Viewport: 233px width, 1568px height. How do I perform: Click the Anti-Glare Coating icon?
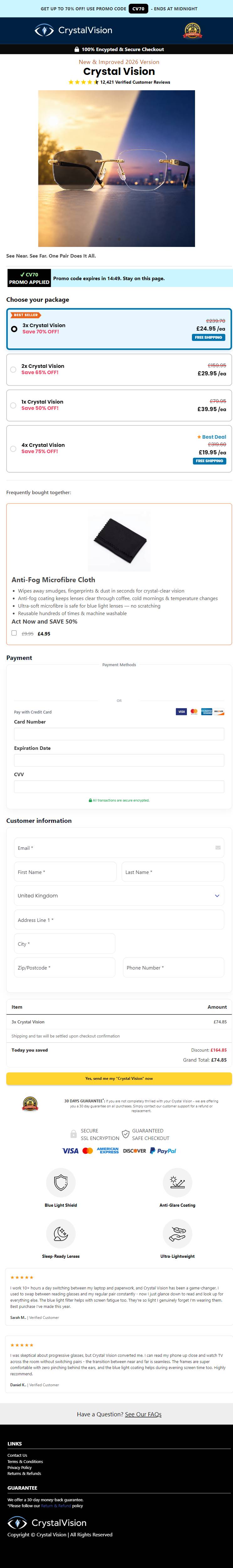point(177,1182)
